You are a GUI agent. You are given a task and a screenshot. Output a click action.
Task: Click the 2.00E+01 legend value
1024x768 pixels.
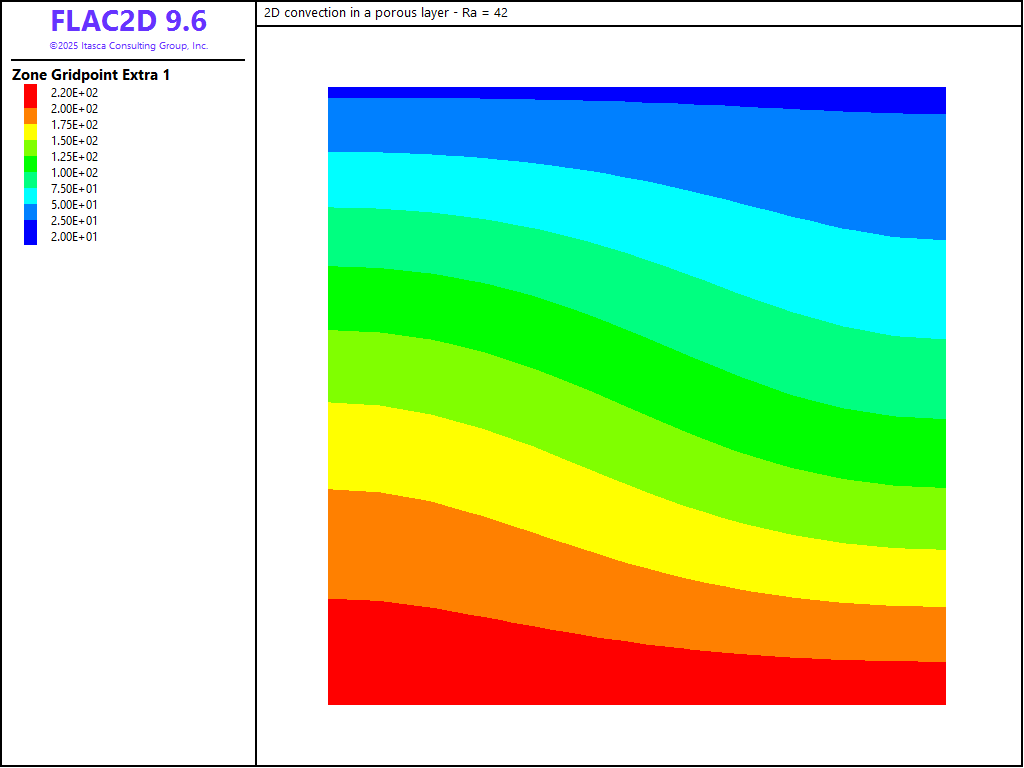tap(74, 237)
